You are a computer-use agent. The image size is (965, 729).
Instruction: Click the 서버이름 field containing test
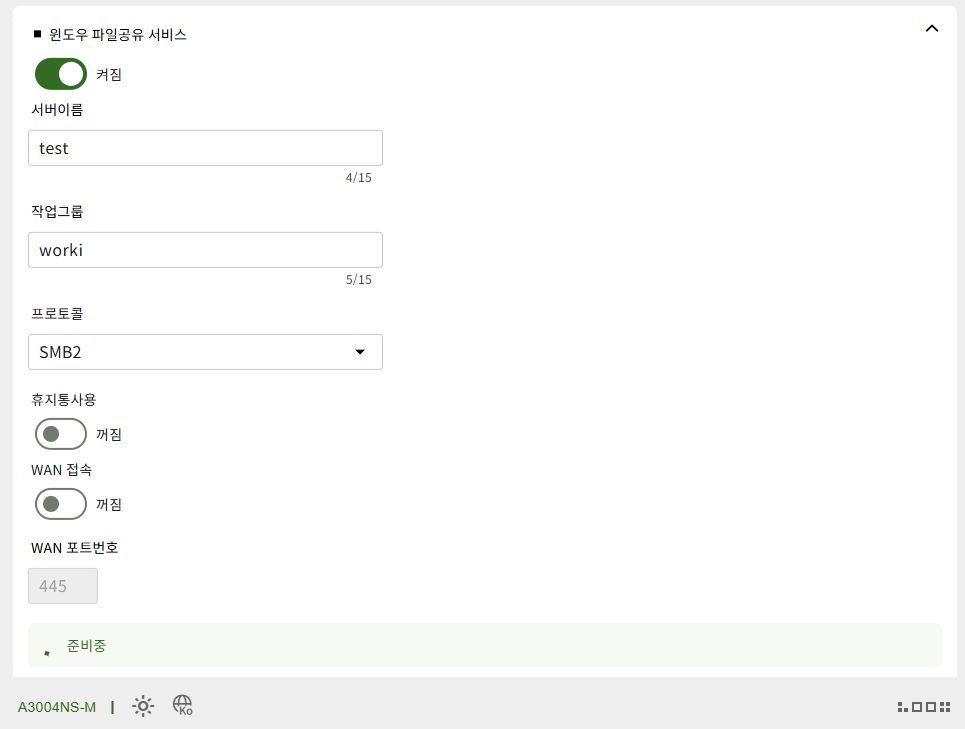[206, 148]
